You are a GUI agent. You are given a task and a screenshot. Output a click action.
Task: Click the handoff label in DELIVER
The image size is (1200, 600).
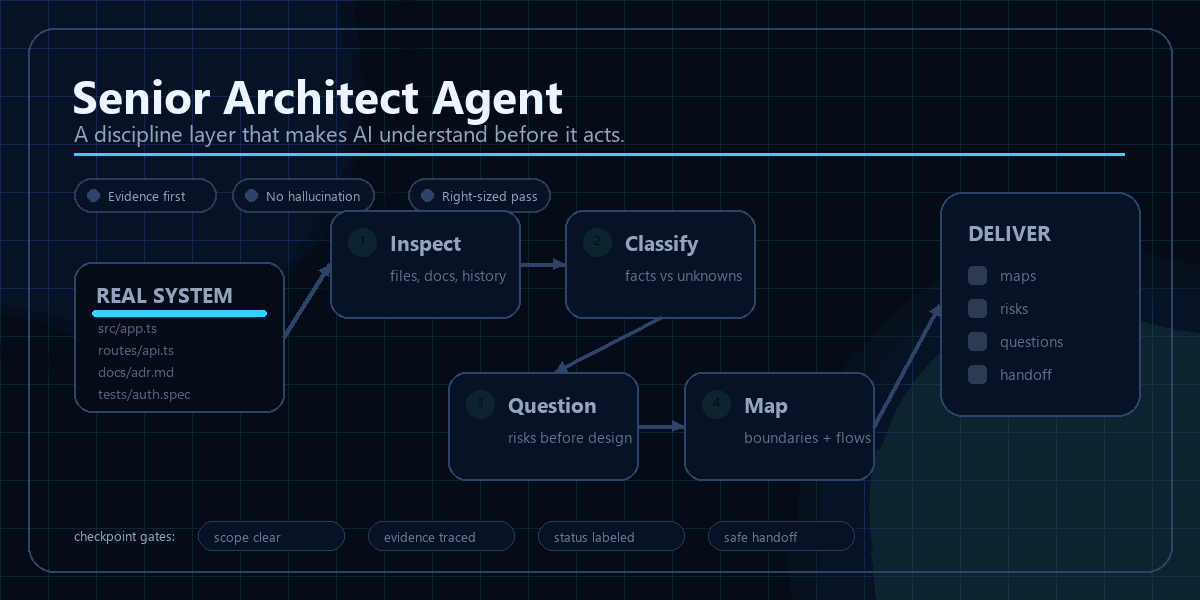tap(1026, 375)
